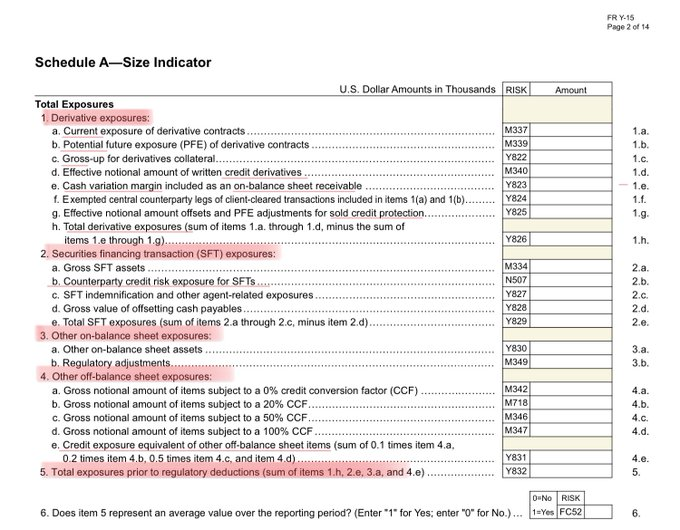The width and height of the screenshot is (680, 530).
Task: Click the 'Schedule A—Size Indicator' heading
Action: point(123,62)
